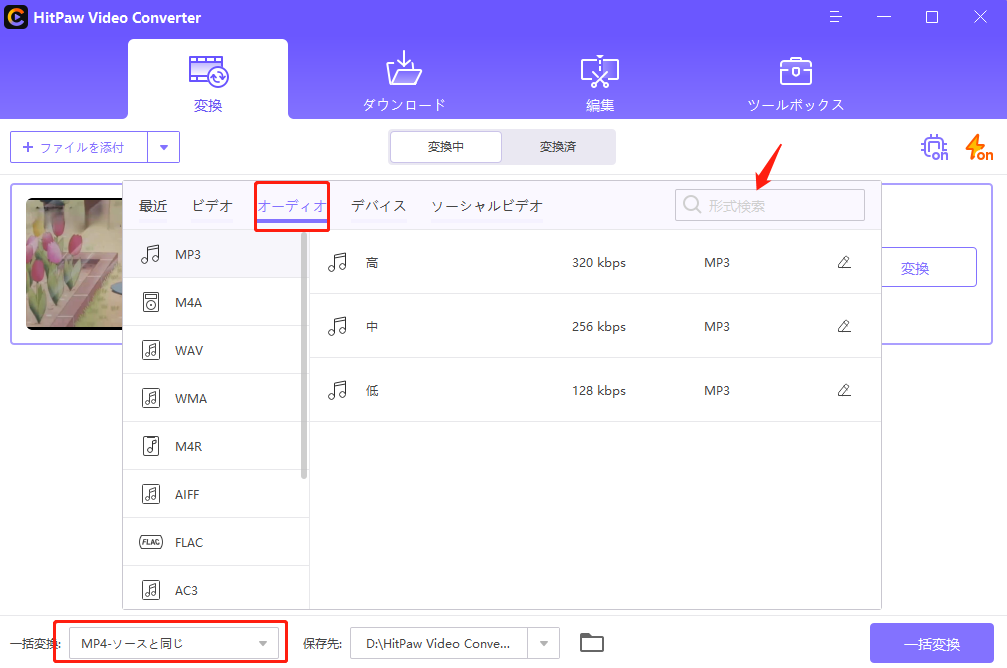Choose the AIFF format icon
The image size is (1007, 668).
(x=150, y=494)
